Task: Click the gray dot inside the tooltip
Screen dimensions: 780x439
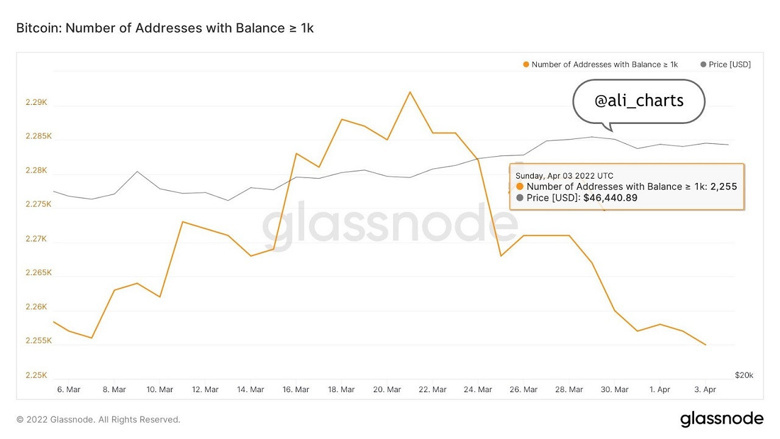Action: [518, 198]
